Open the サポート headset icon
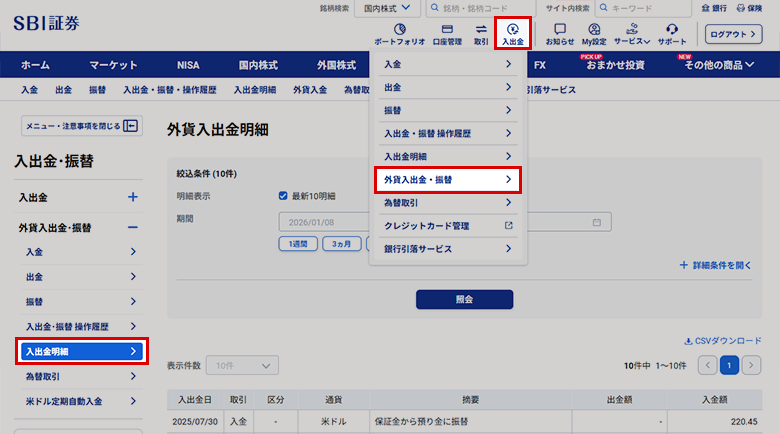 pyautogui.click(x=672, y=34)
